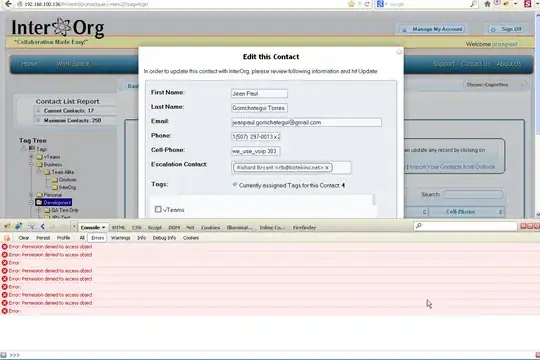The height and width of the screenshot is (360, 540).
Task: Open the red S toolbar extension icon
Action: tap(528, 4)
